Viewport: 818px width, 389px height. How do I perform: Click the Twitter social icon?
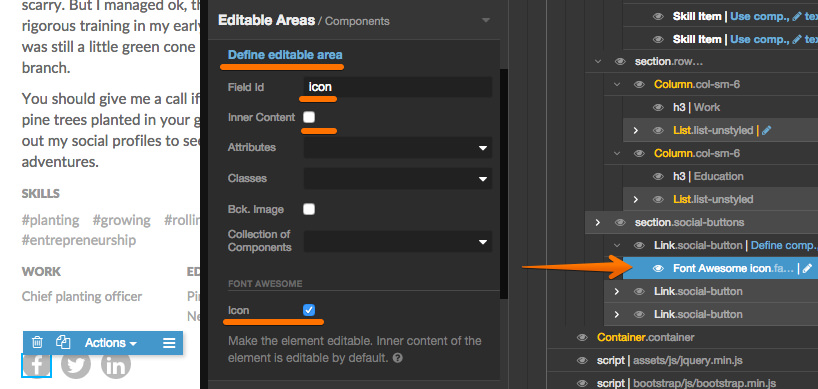(x=76, y=365)
